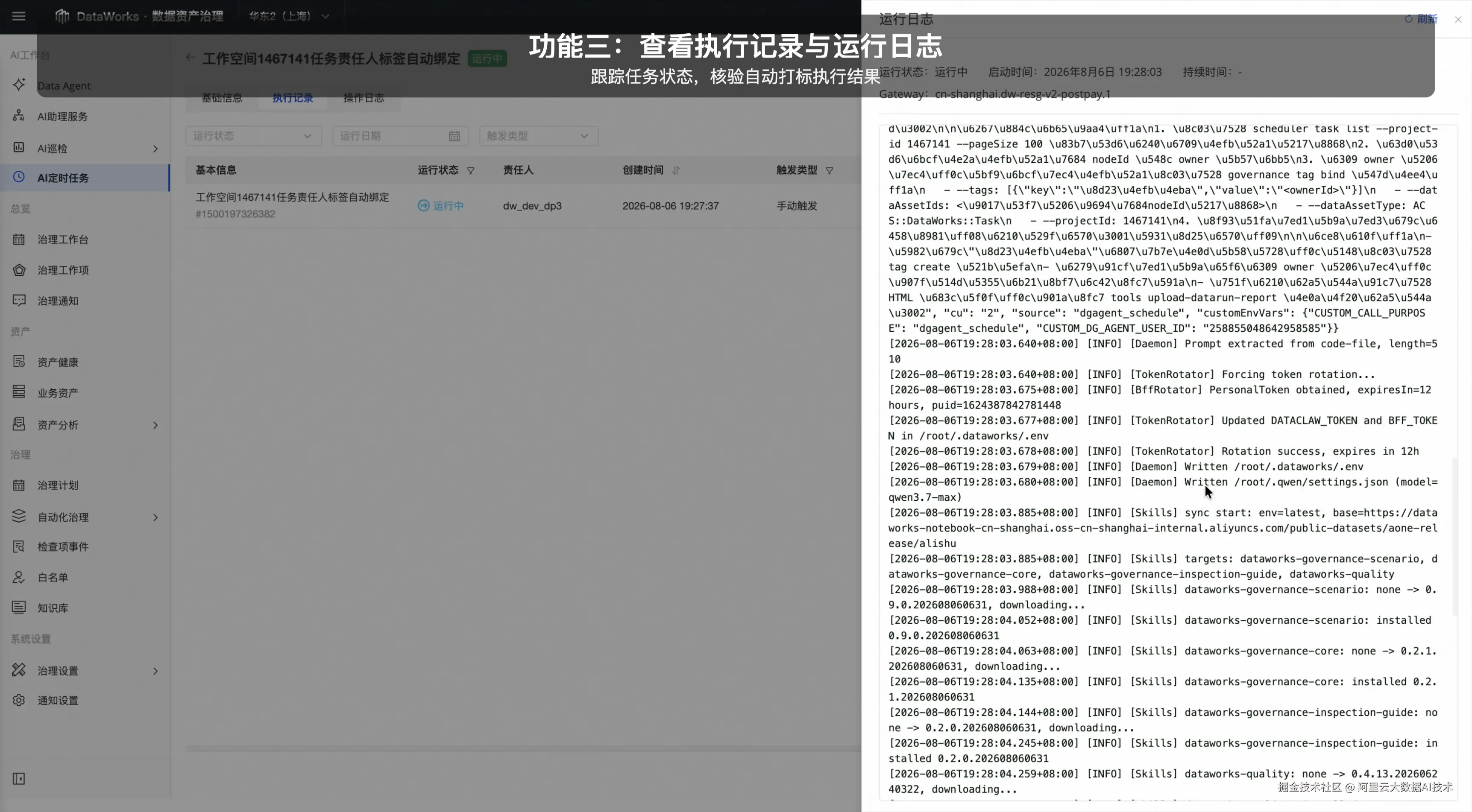Click the 创建时间 column sort icon
1472x812 pixels.
(676, 171)
